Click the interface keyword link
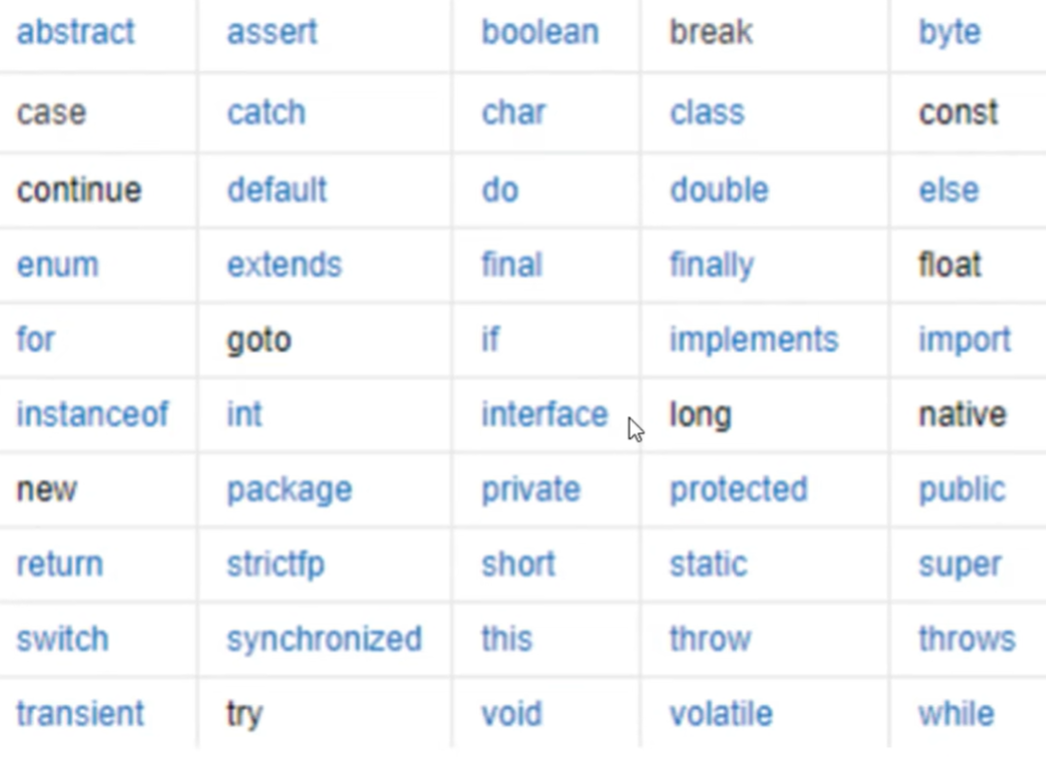Viewport: 1046px width, 768px height. click(x=545, y=414)
